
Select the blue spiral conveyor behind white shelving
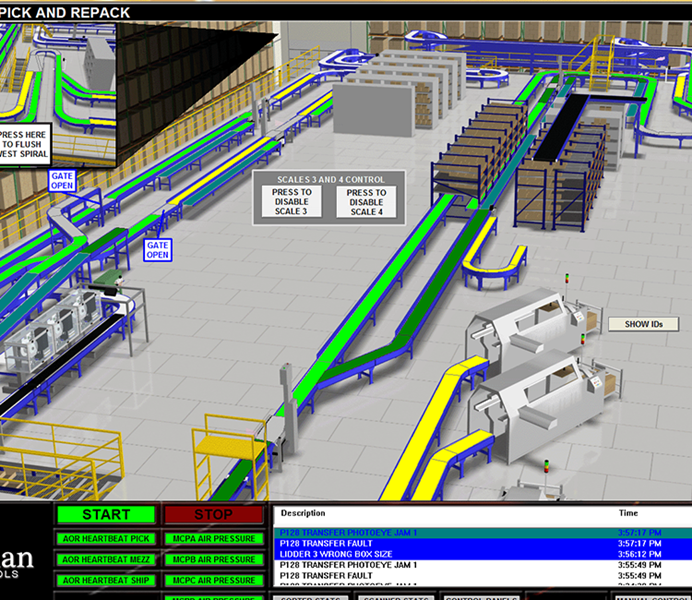tap(346, 60)
